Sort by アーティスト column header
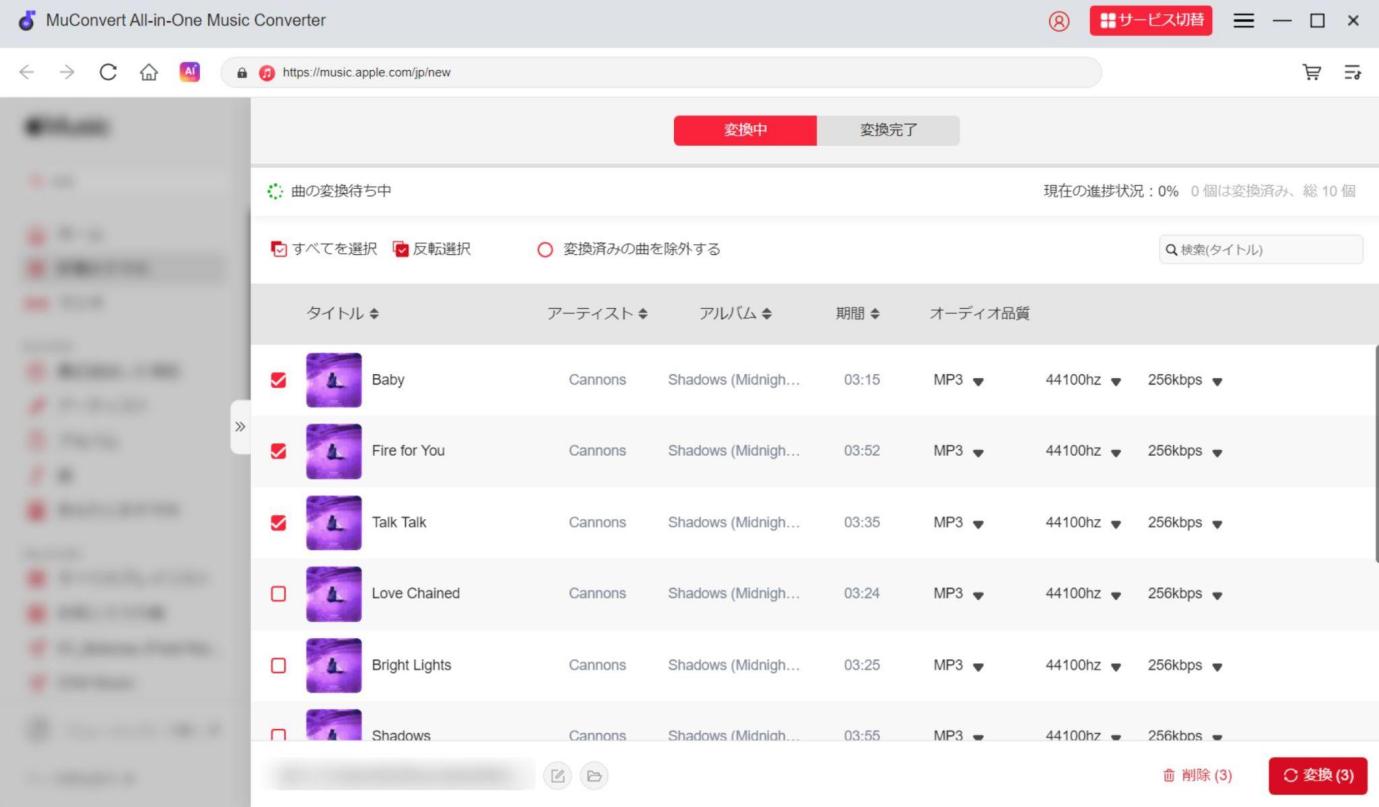 [597, 314]
